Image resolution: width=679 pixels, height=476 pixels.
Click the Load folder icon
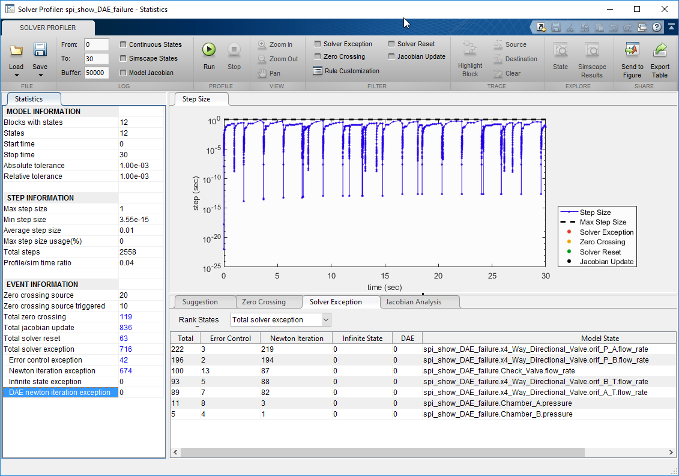17,49
